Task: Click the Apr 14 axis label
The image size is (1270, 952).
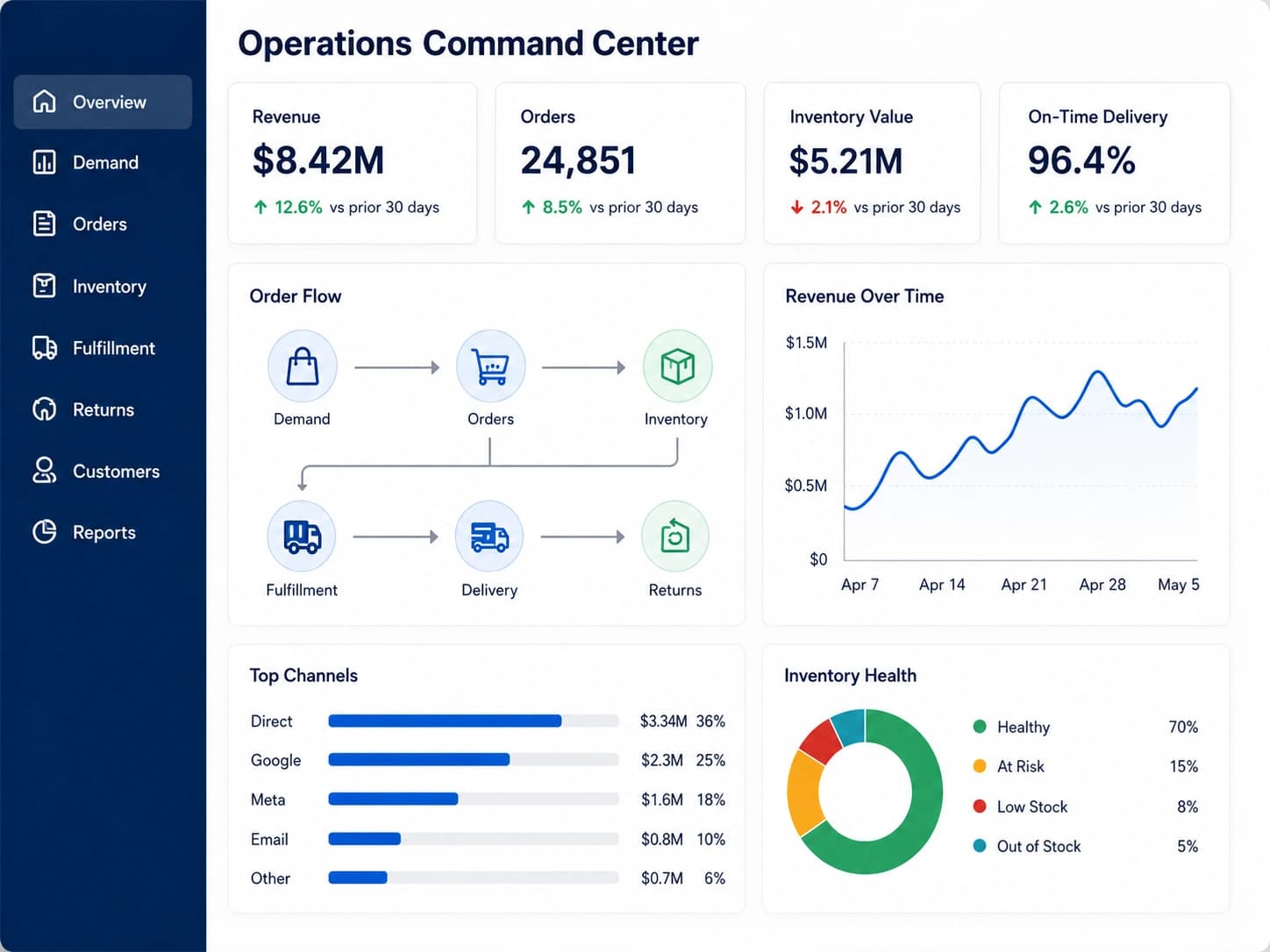Action: click(x=942, y=585)
